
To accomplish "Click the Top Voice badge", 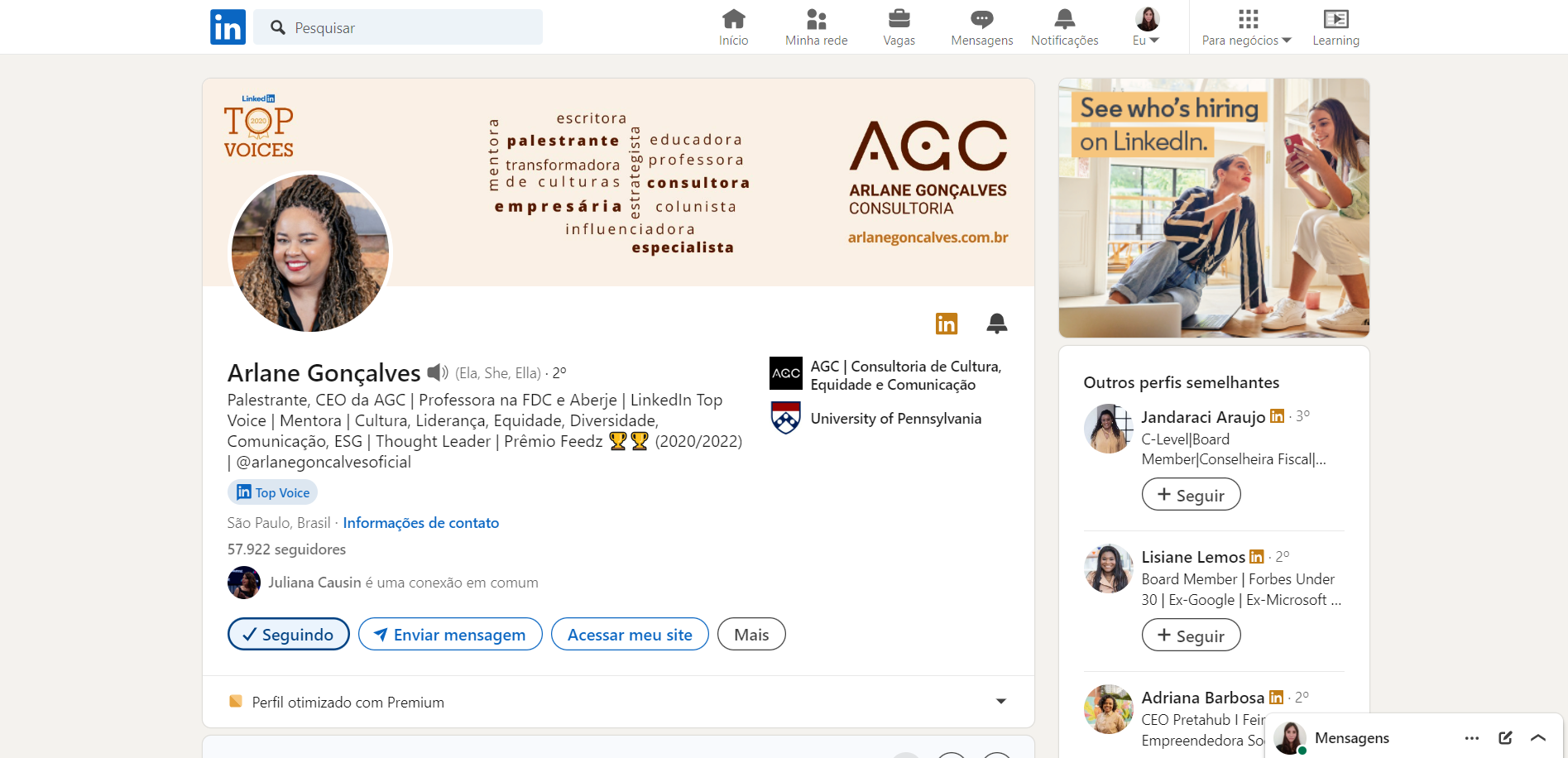I will (x=272, y=492).
